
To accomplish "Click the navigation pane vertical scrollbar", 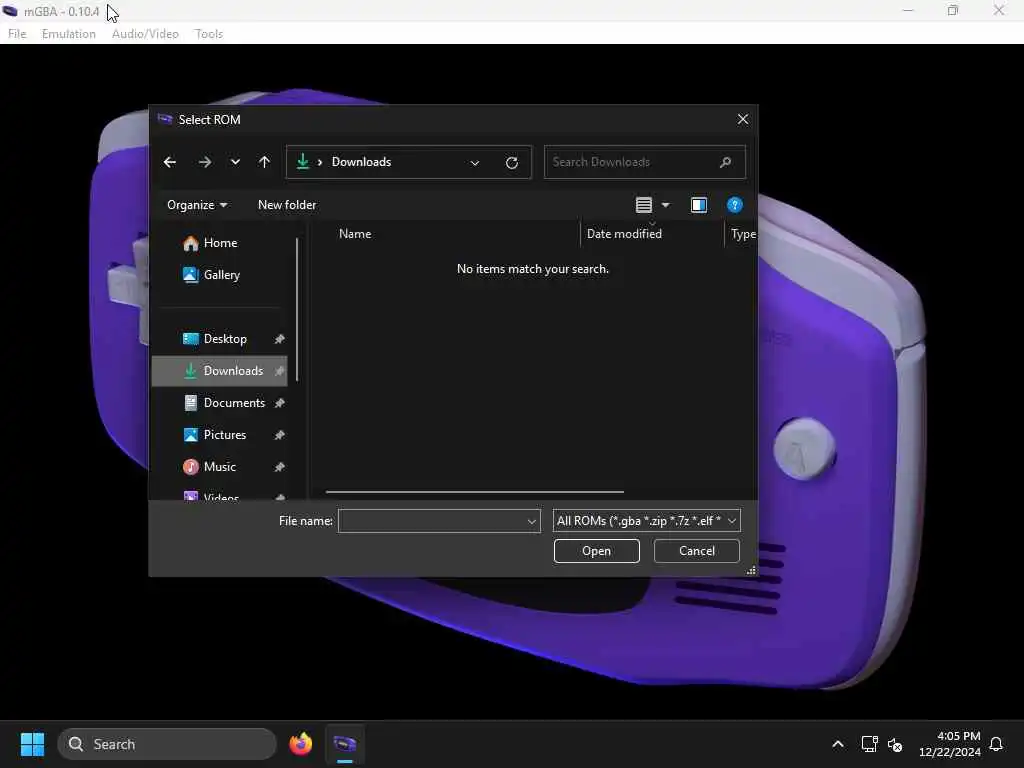I will 297,310.
